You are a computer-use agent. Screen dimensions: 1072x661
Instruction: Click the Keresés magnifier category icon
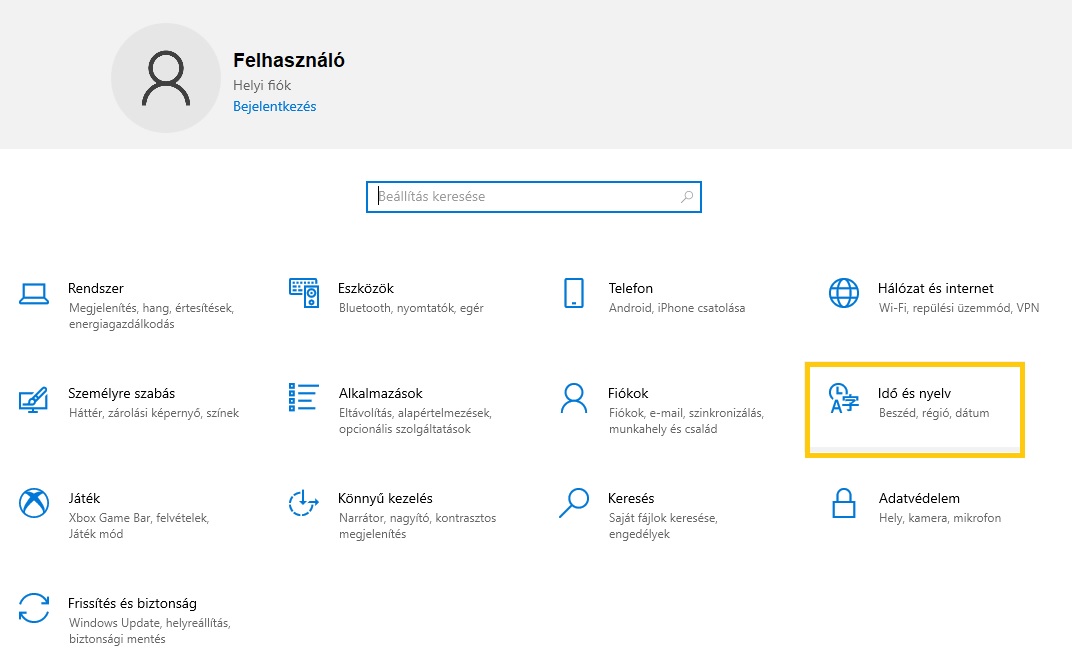pyautogui.click(x=573, y=503)
